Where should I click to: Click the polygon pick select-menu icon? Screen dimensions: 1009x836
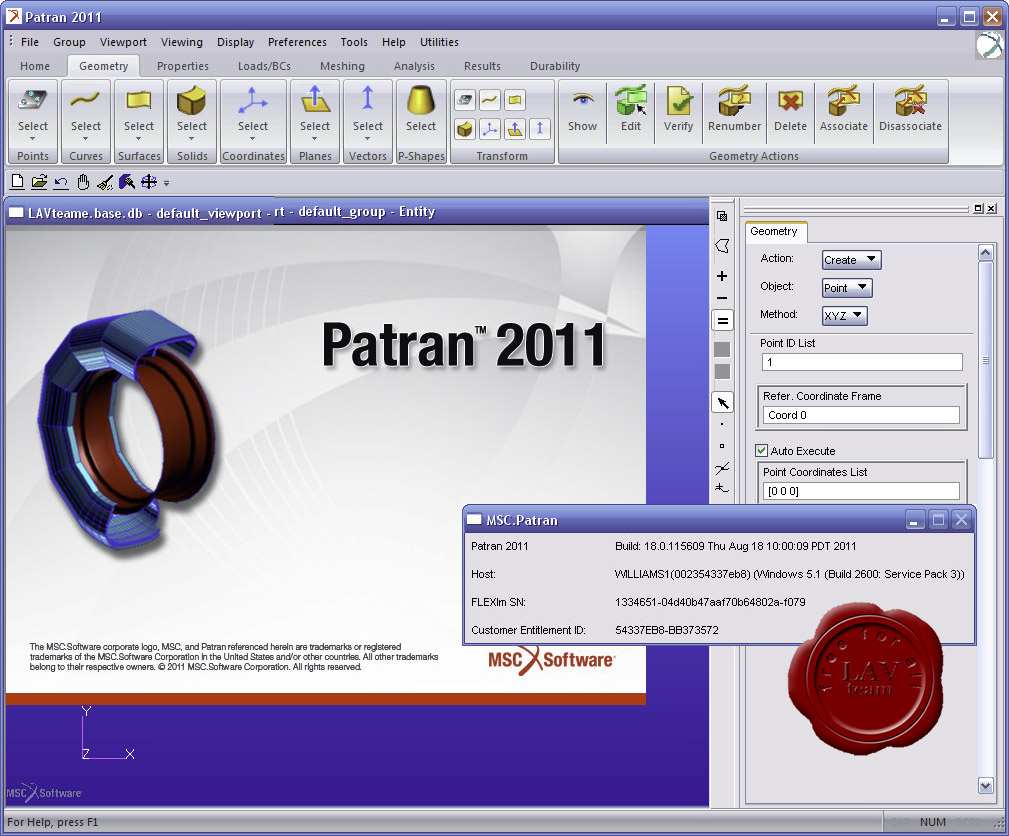pos(722,246)
